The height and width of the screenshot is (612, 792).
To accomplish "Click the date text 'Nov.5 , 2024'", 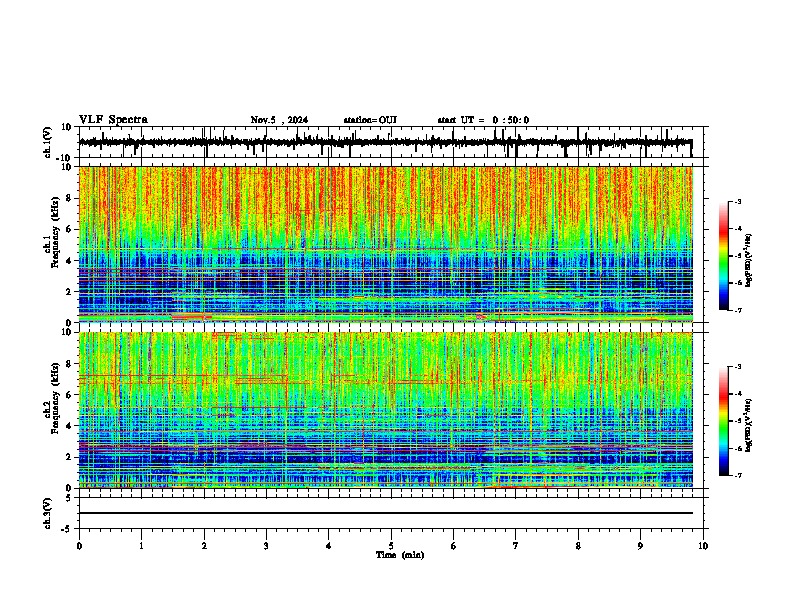I will 279,120.
